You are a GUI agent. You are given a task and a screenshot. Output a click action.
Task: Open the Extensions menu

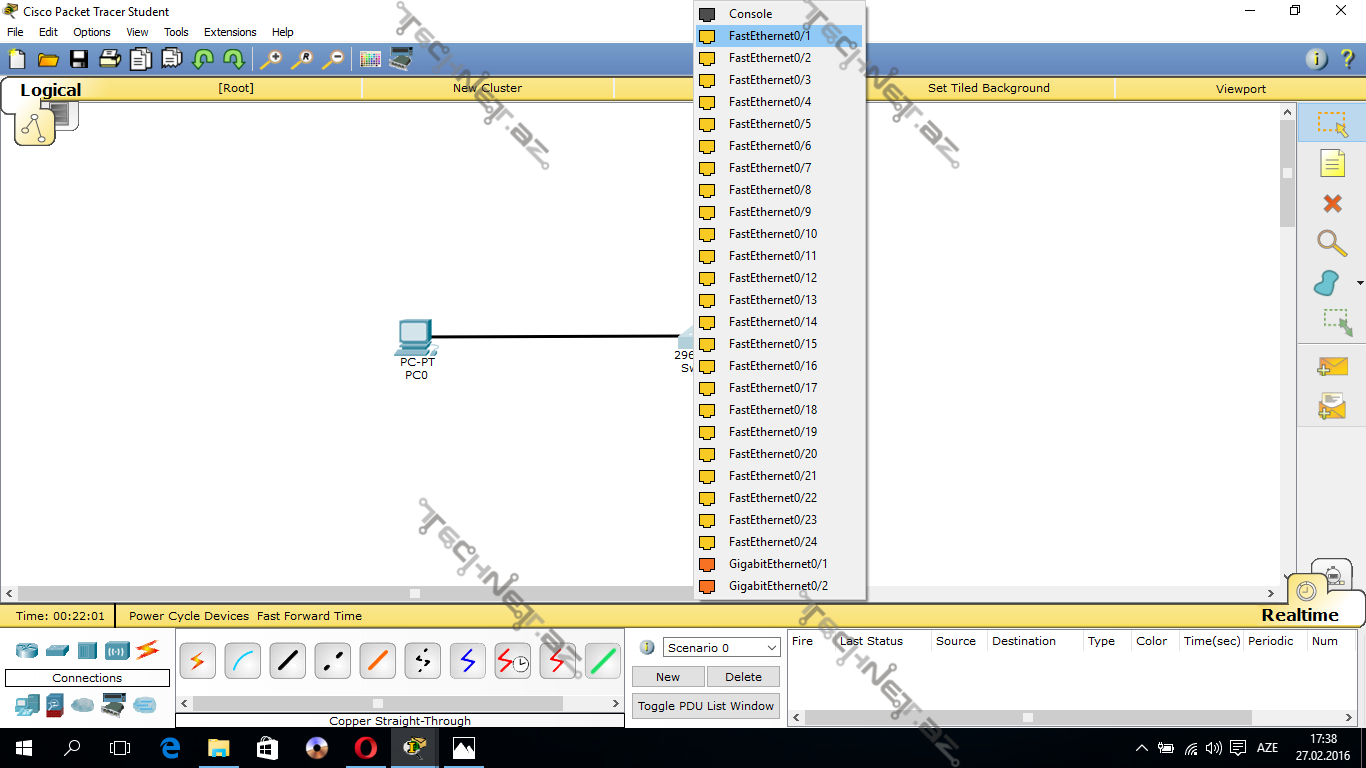point(230,32)
